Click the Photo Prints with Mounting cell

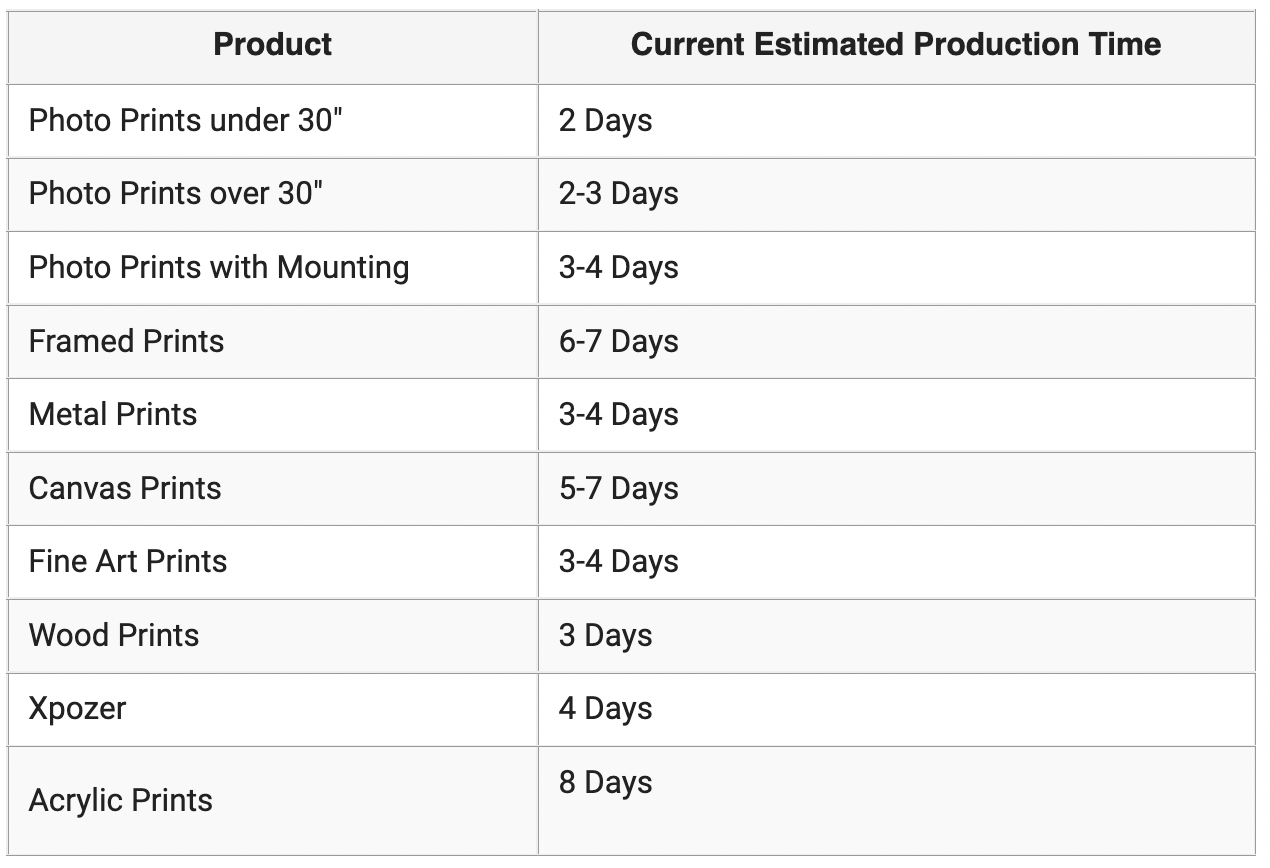point(272,268)
